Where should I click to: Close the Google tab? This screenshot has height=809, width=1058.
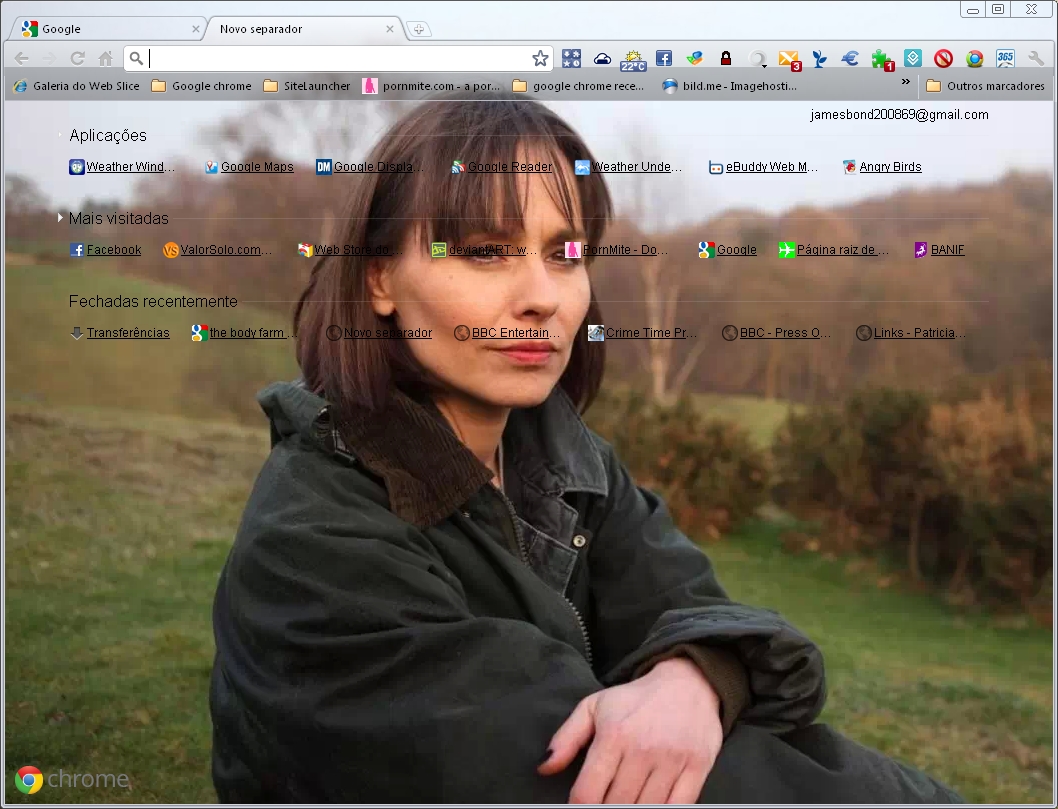tap(196, 29)
